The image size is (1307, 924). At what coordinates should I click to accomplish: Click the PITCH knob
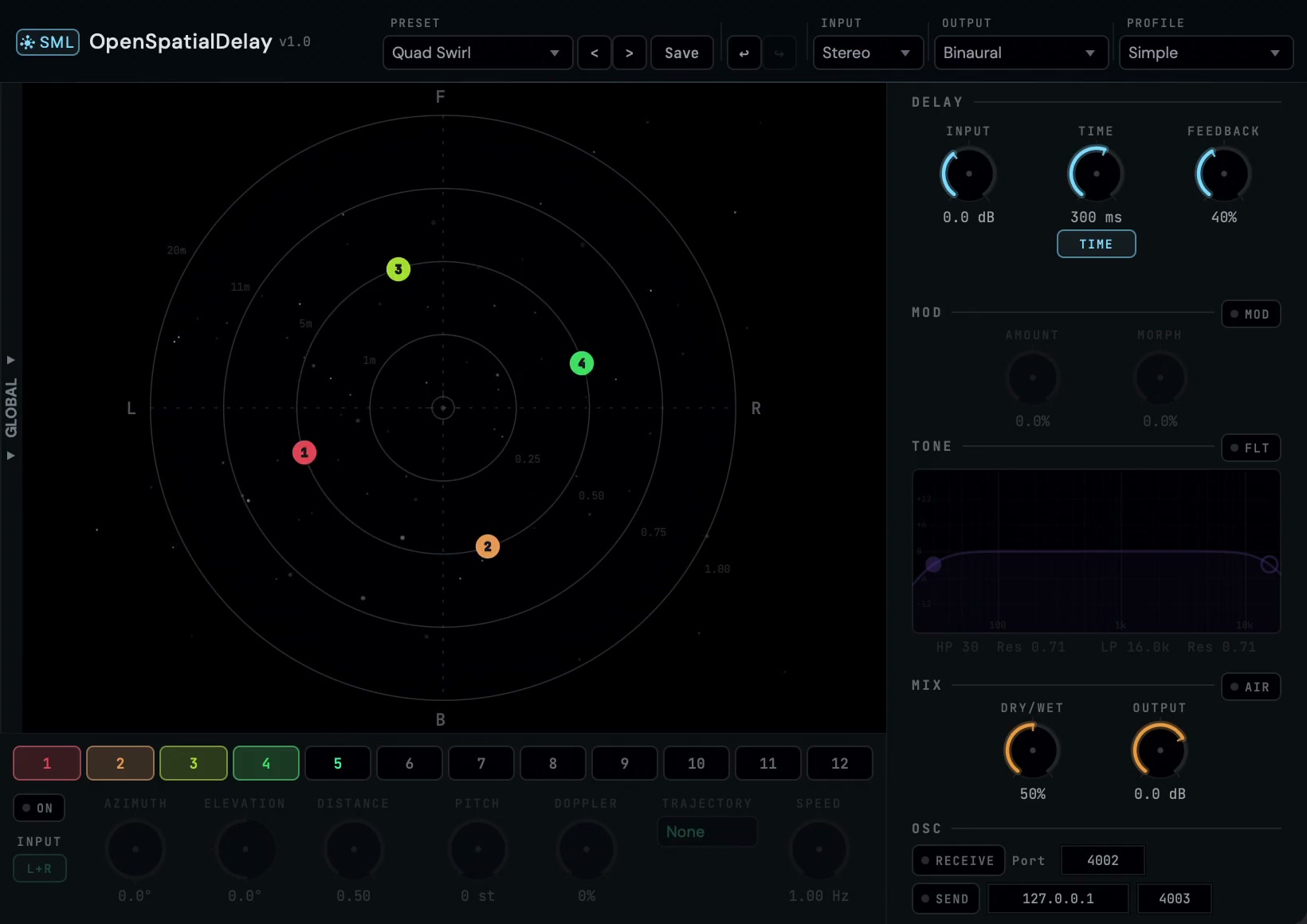coord(477,849)
